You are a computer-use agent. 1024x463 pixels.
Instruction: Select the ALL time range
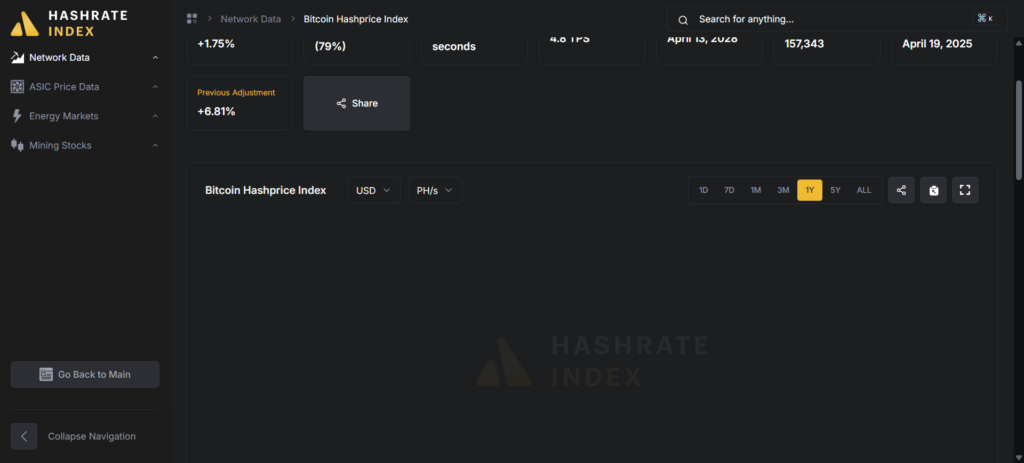tap(864, 190)
